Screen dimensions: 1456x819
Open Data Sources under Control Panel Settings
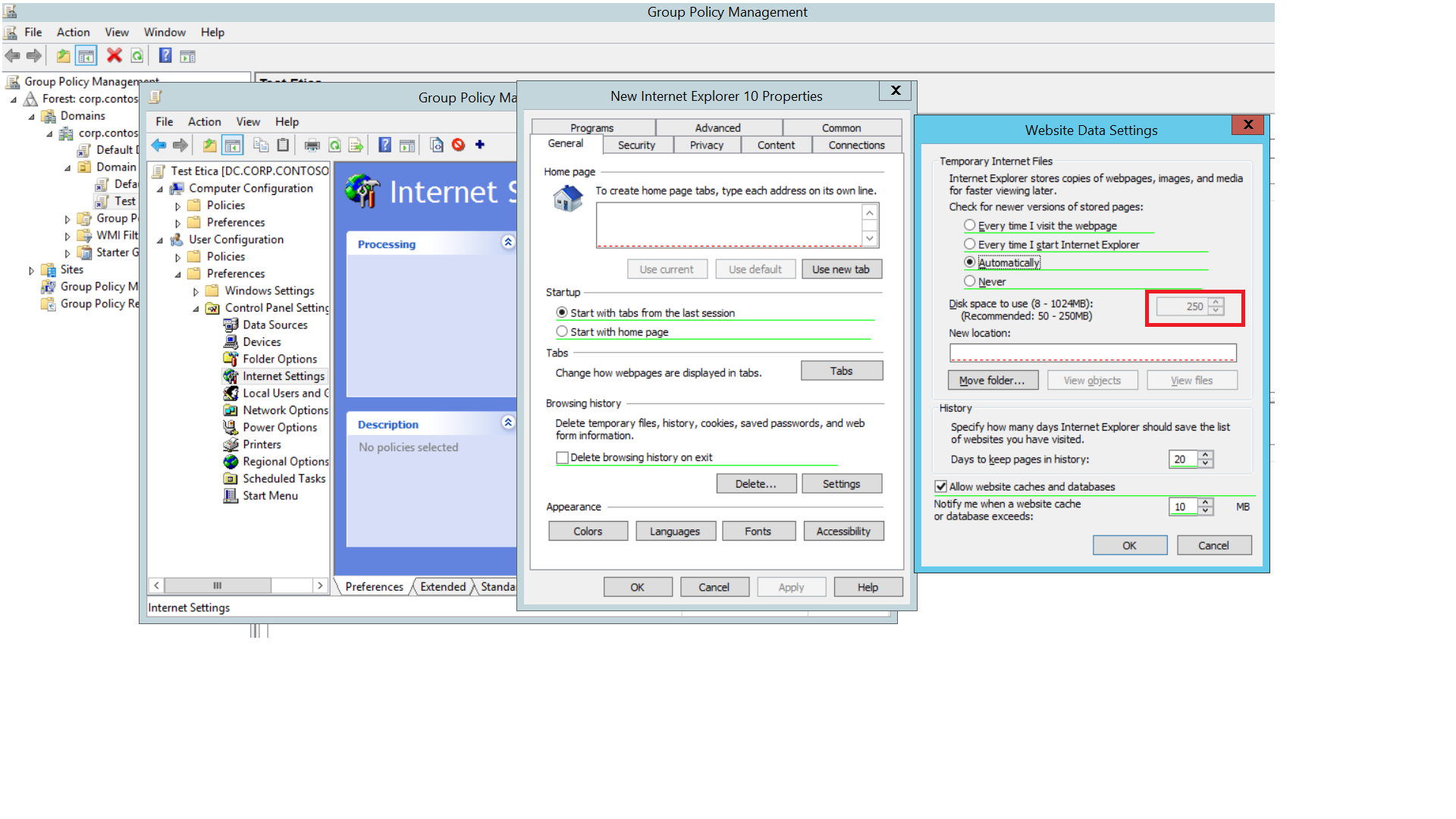click(x=275, y=325)
